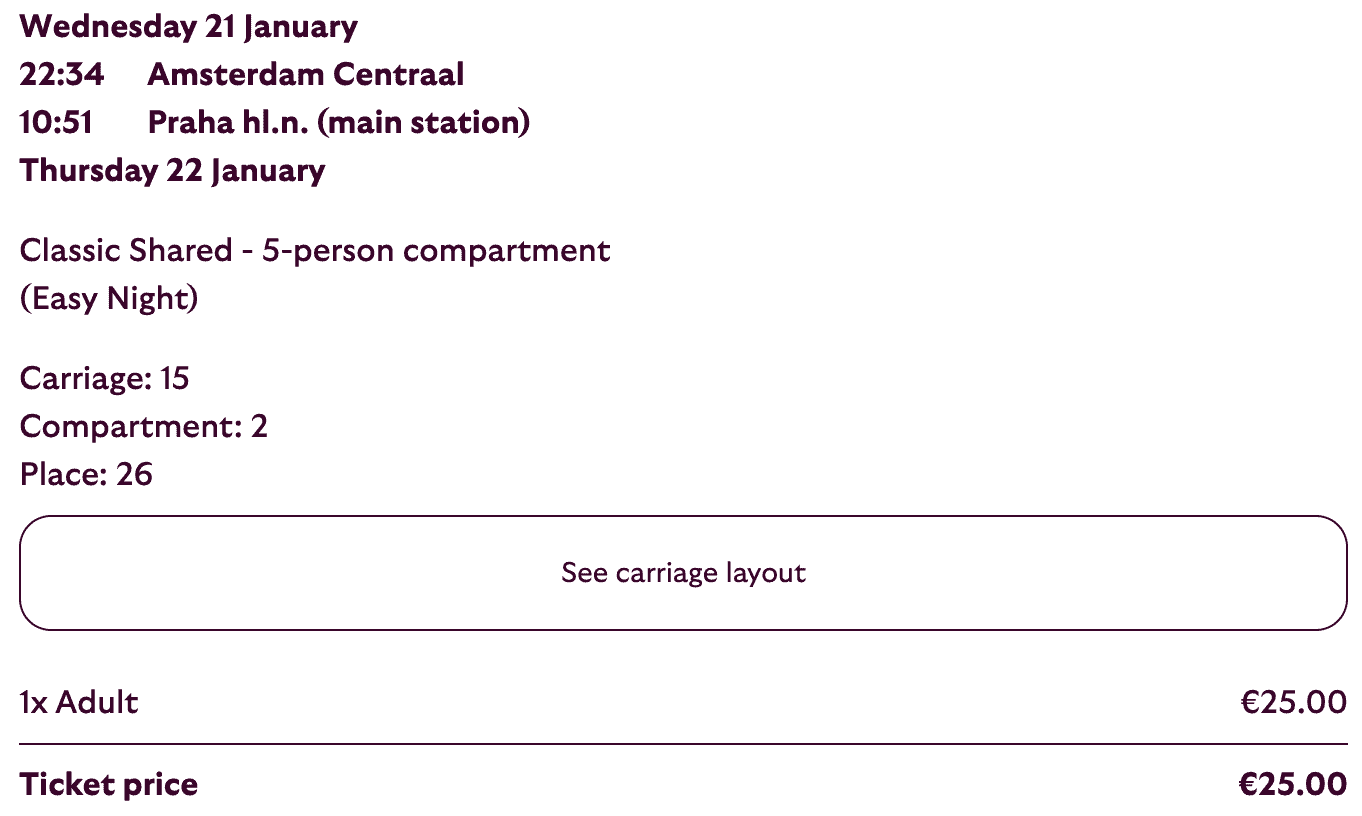This screenshot has width=1362, height=816.
Task: Click the €25.00 amount beside 1x Adult
Action: click(x=1293, y=702)
